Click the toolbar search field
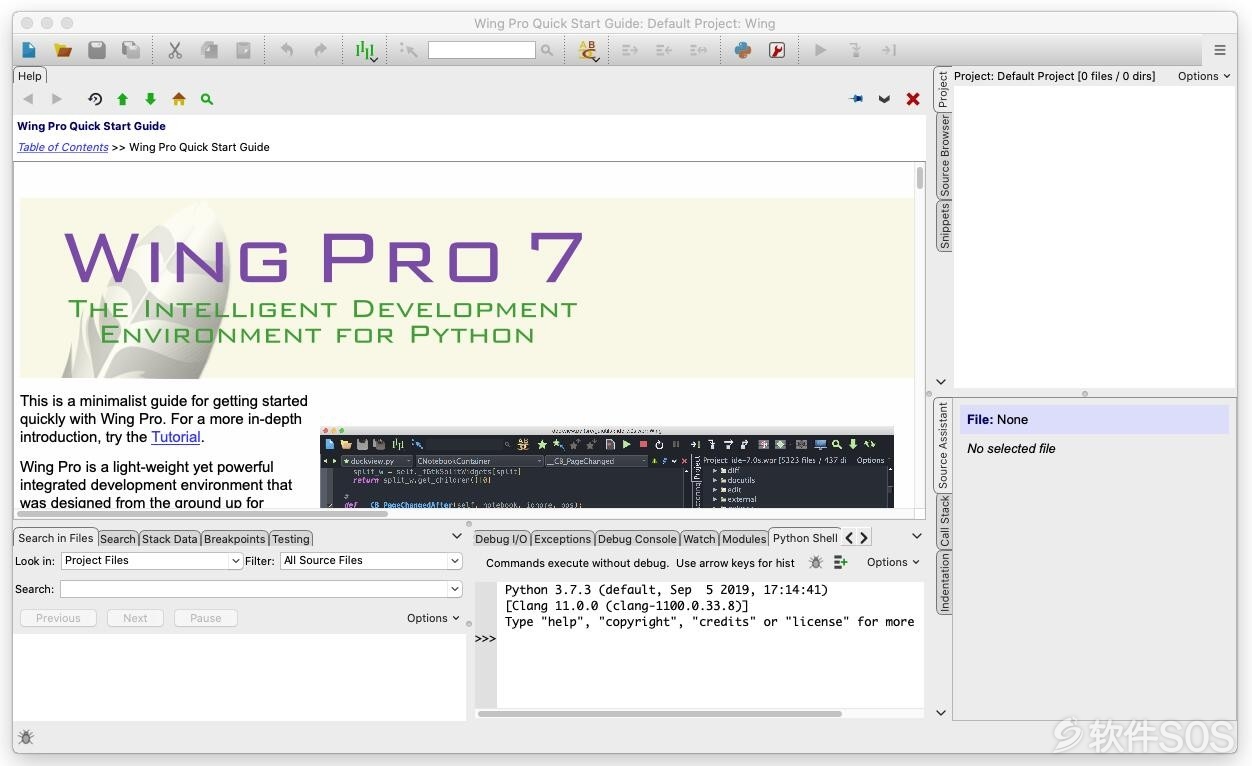Viewport: 1252px width, 766px height. coord(482,50)
